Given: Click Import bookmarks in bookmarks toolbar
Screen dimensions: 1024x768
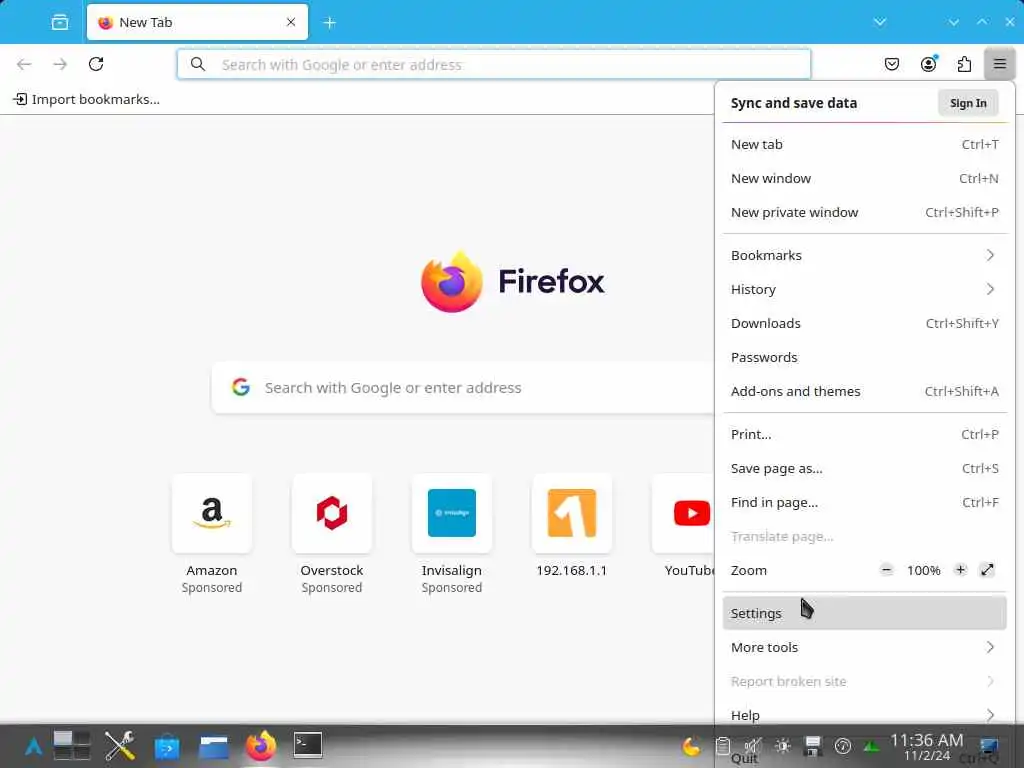Looking at the screenshot, I should pos(87,99).
